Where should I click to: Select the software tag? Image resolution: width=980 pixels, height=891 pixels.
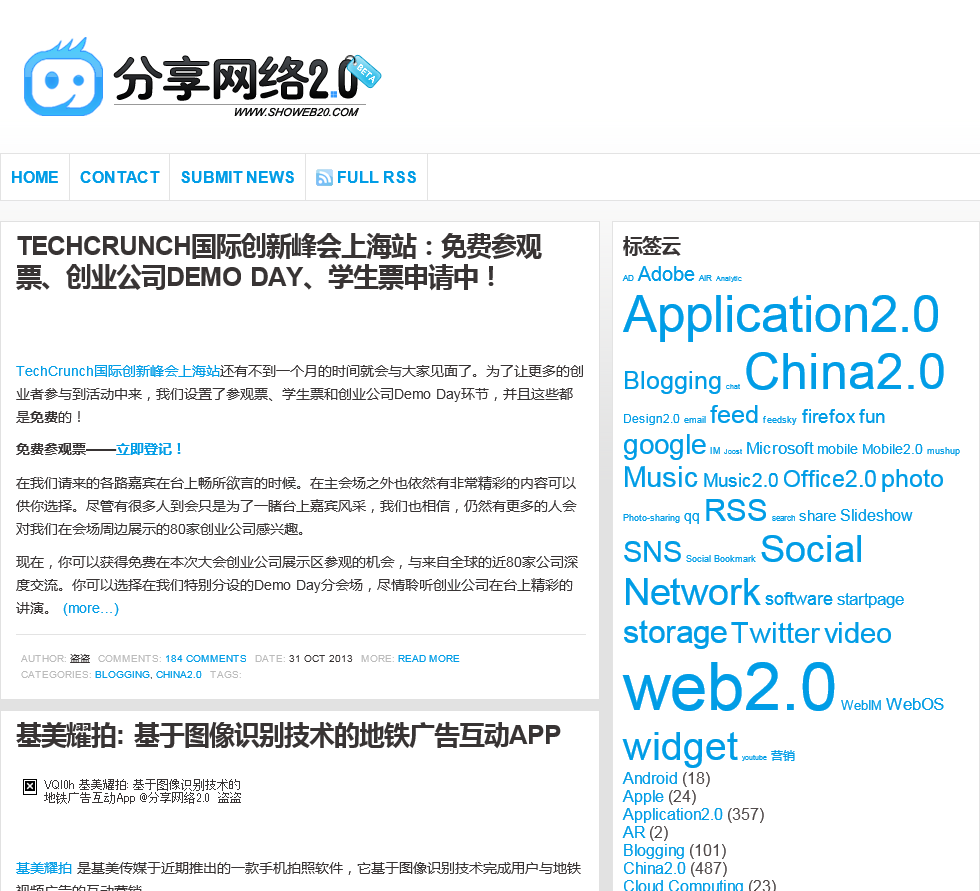pos(799,599)
